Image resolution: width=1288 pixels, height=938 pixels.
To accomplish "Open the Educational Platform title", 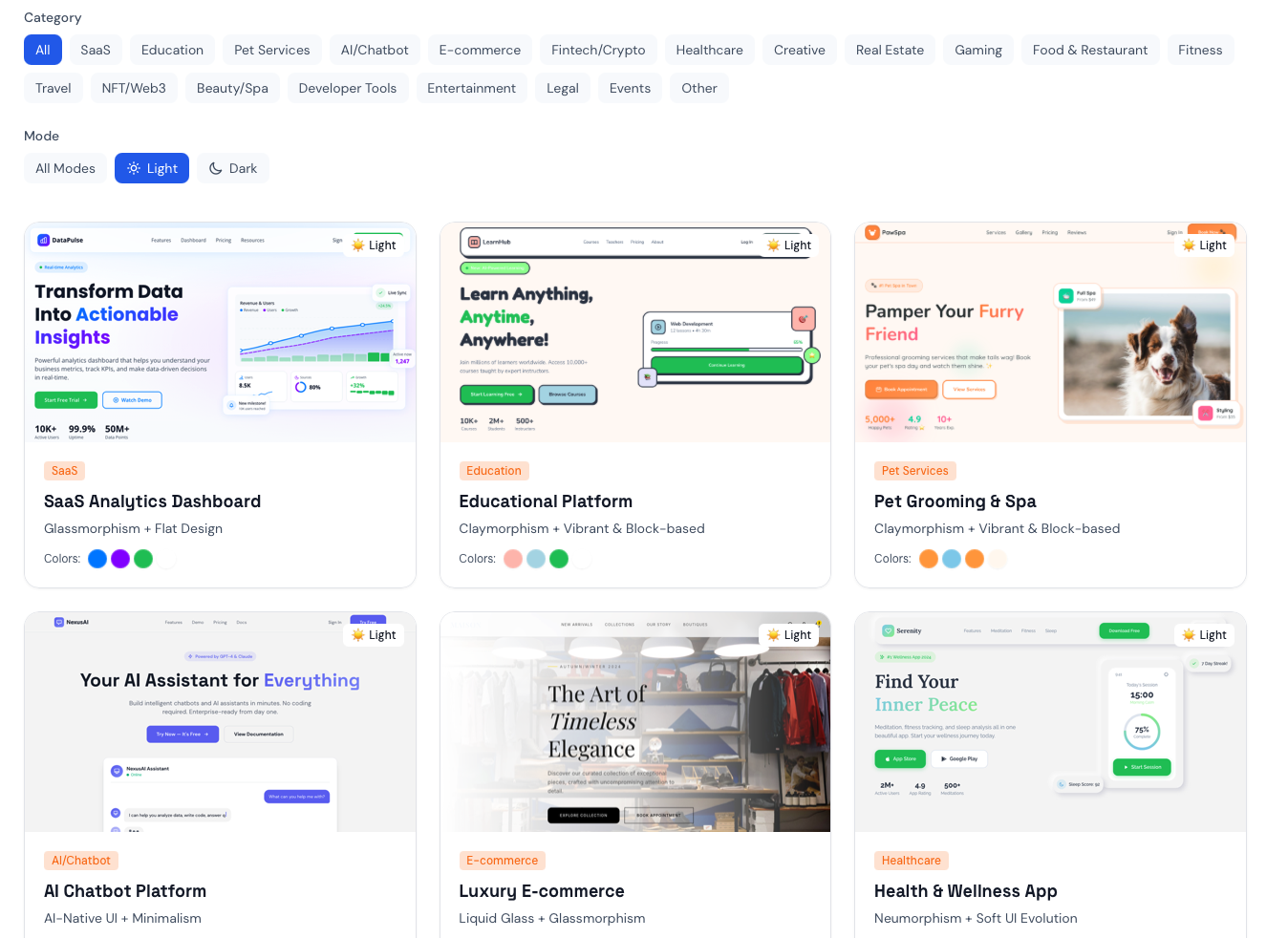I will pyautogui.click(x=546, y=501).
